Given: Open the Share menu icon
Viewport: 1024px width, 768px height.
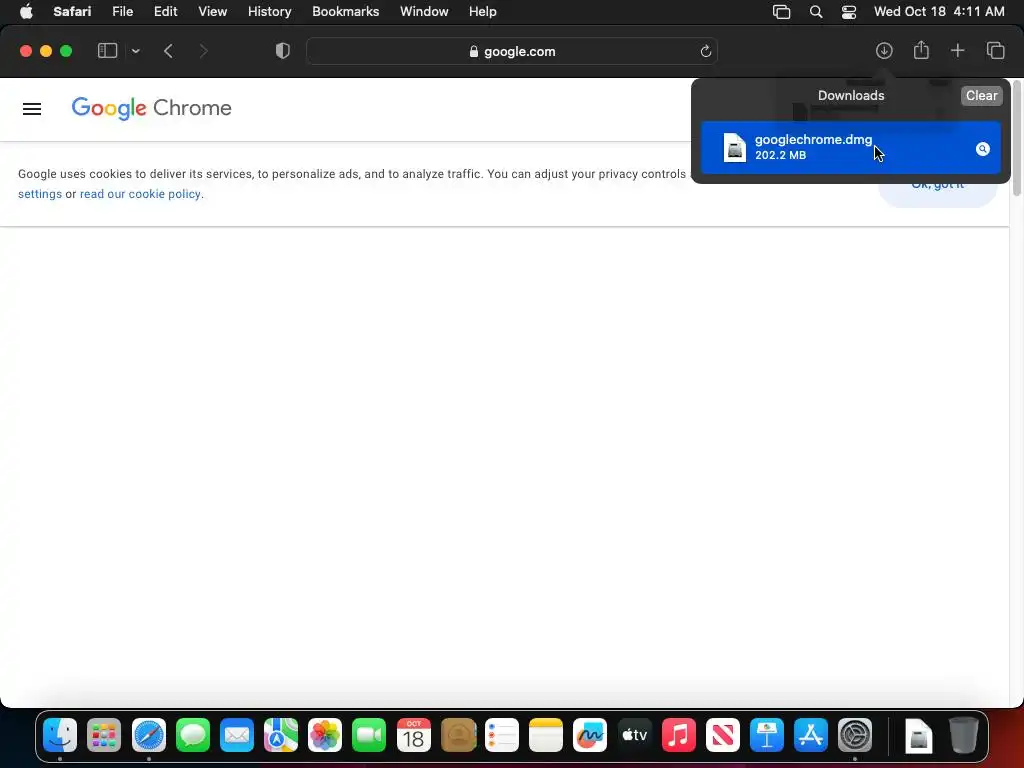Looking at the screenshot, I should point(921,50).
